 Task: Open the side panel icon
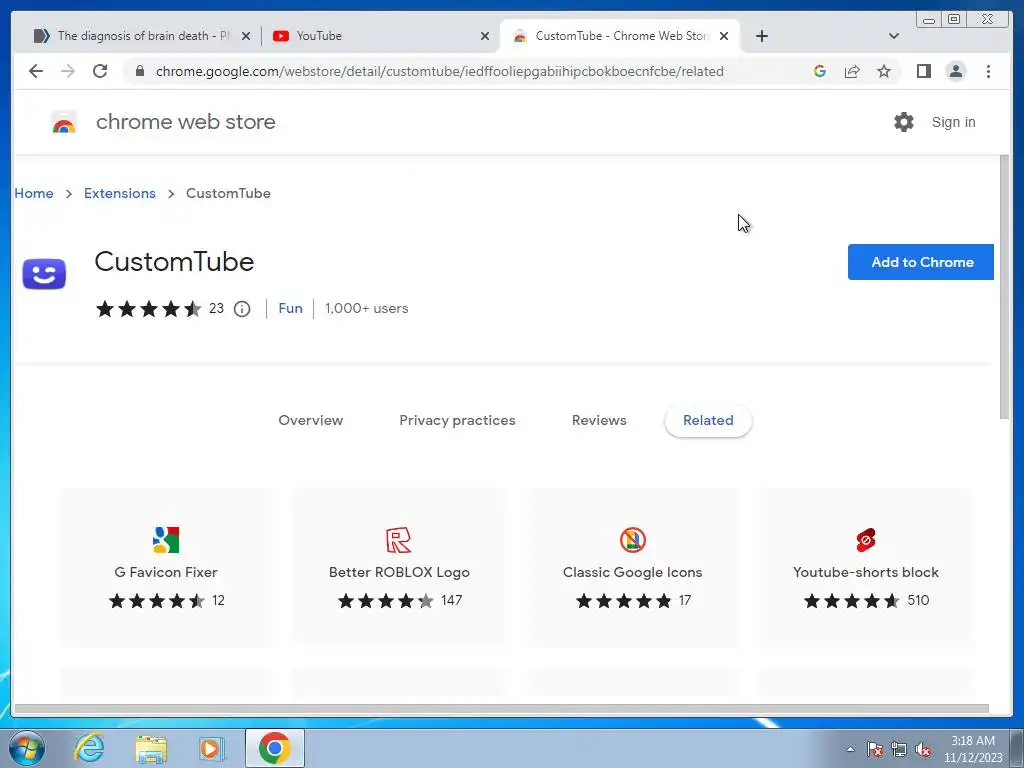click(923, 71)
